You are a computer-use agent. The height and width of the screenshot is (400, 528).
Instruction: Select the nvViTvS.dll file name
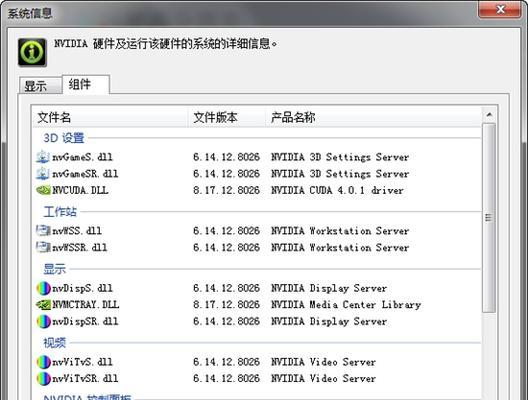tap(82, 362)
